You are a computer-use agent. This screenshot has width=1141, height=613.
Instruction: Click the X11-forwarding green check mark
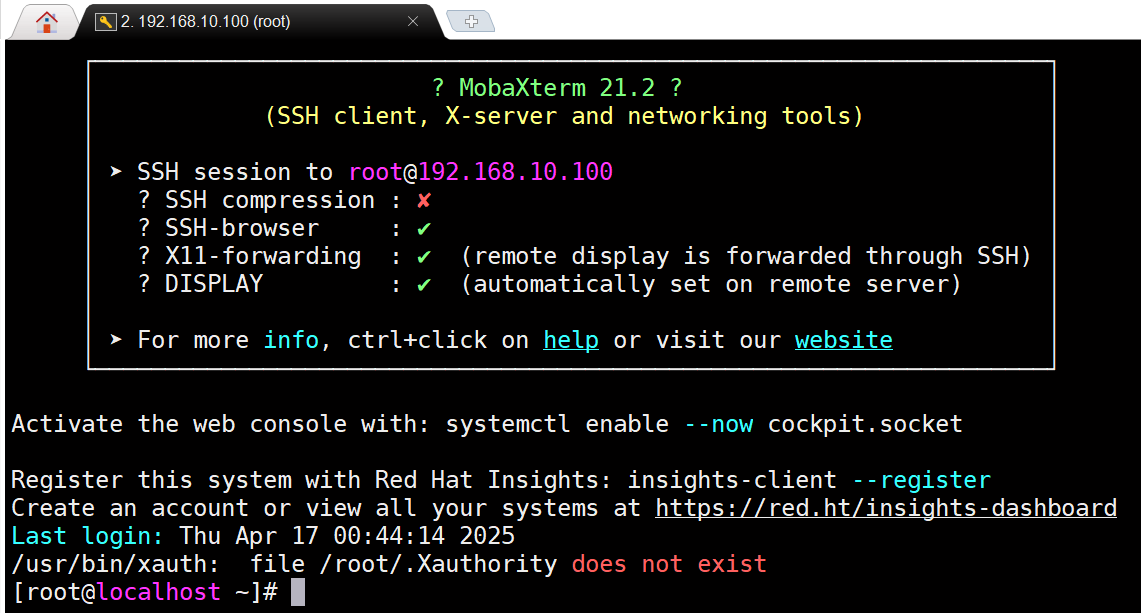(424, 256)
